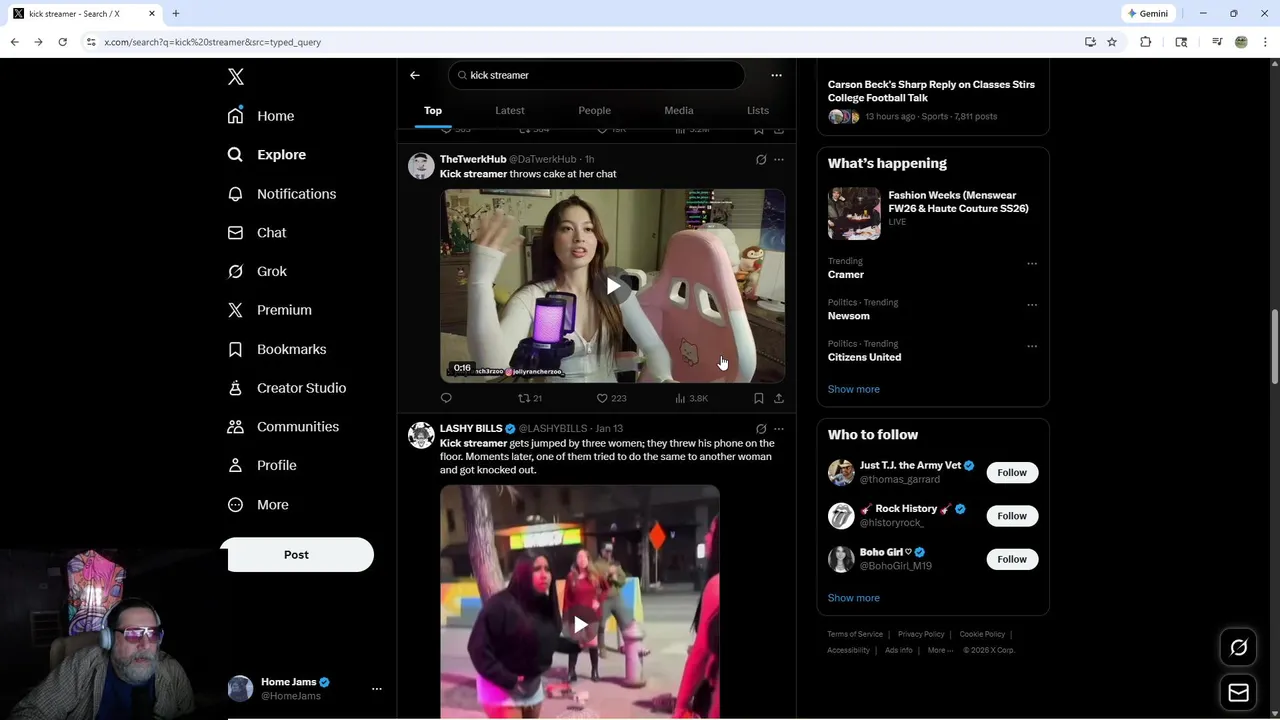The image size is (1280, 720).
Task: Open floating Grok button
Action: [x=1238, y=648]
